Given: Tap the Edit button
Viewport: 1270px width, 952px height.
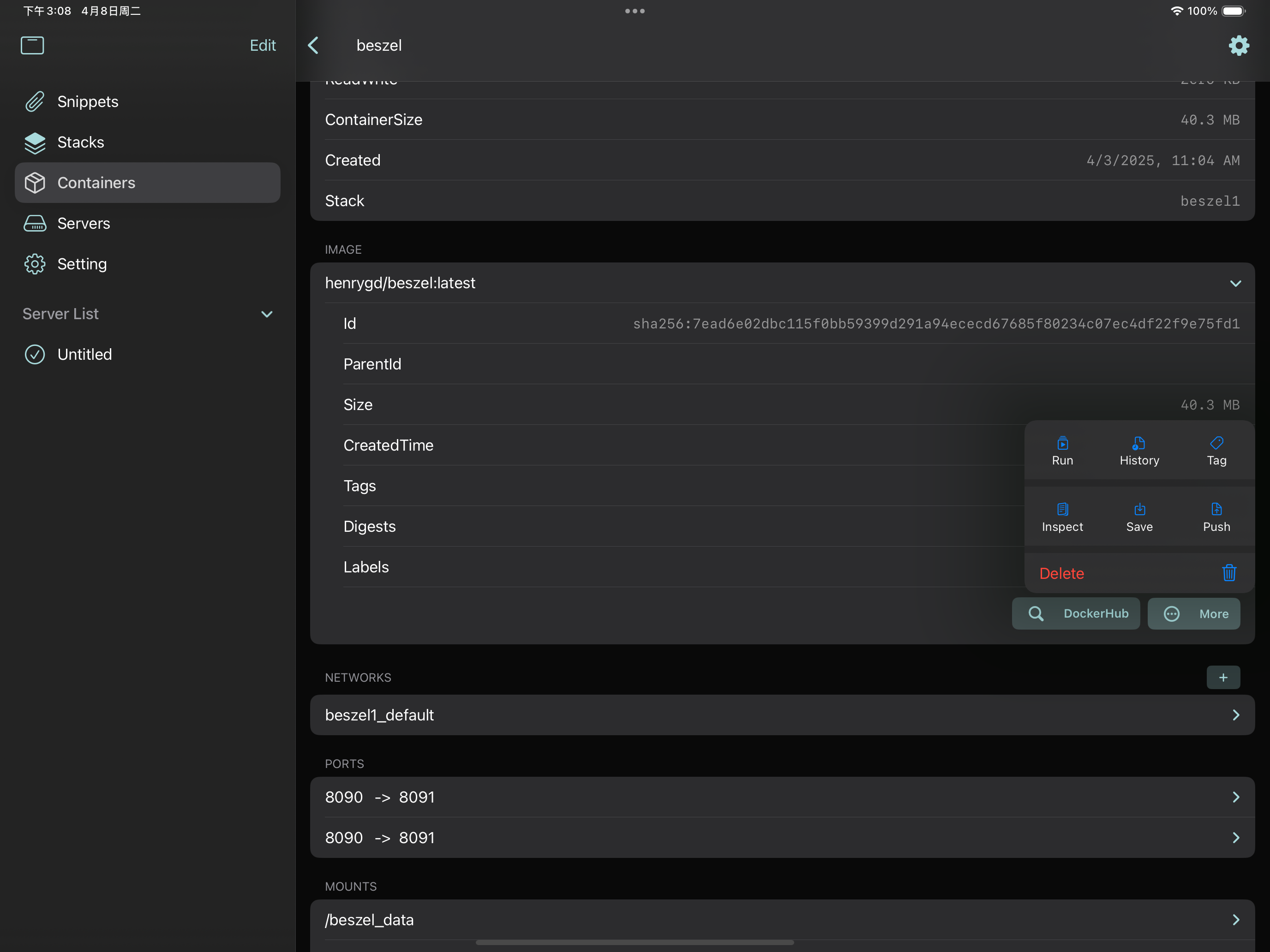Looking at the screenshot, I should [263, 45].
